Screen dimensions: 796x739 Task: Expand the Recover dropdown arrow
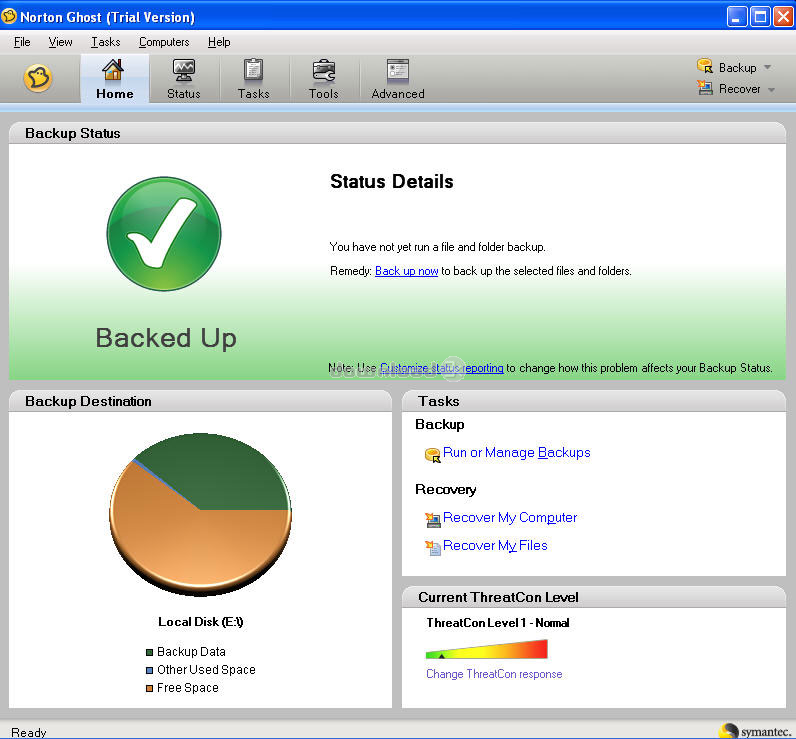[x=771, y=89]
